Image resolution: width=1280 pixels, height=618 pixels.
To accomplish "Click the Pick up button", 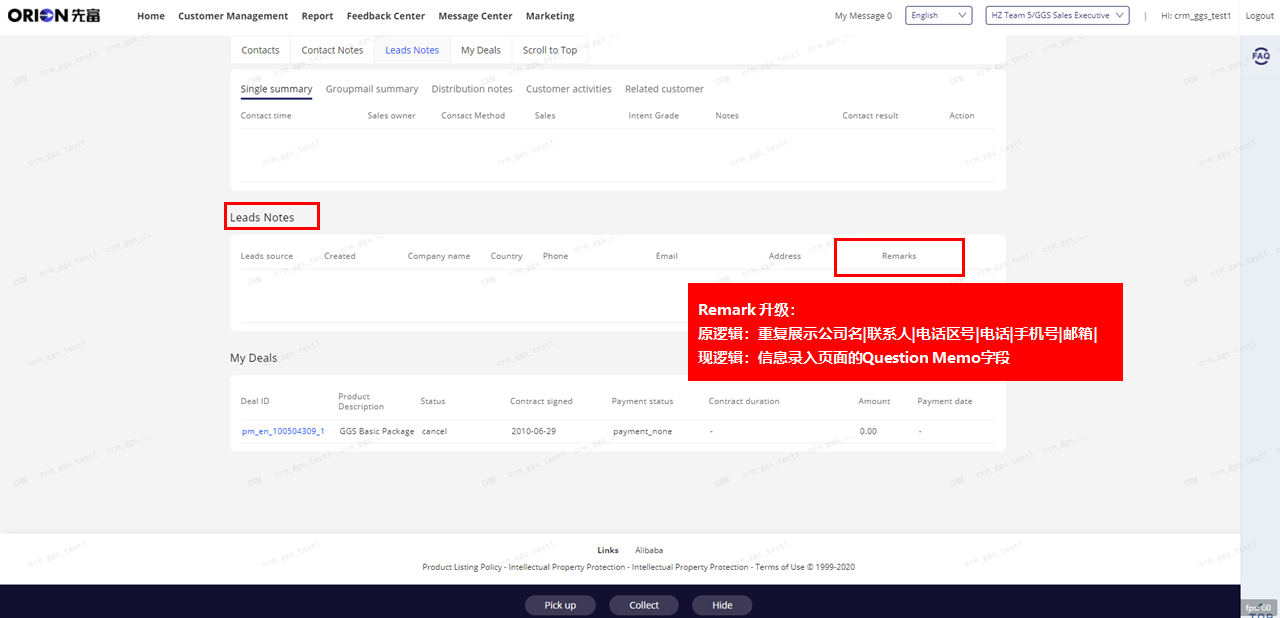I will (560, 605).
